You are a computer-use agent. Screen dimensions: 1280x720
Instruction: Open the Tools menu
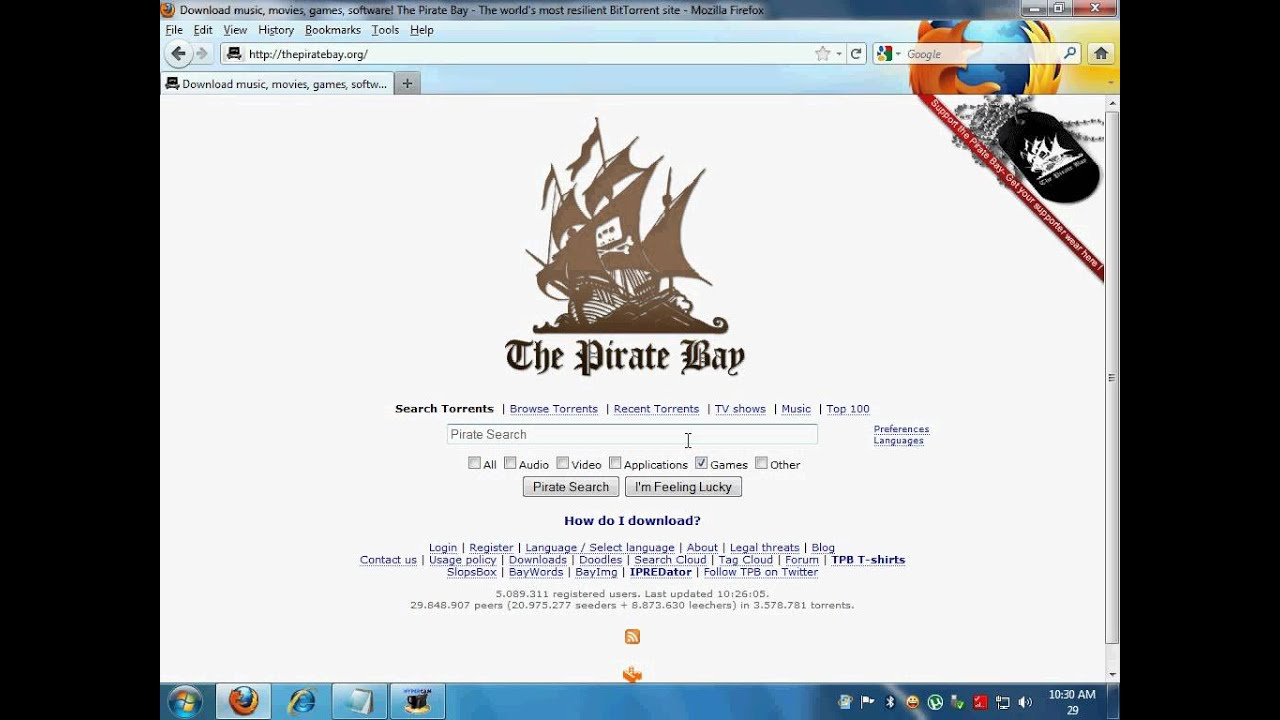pos(385,30)
